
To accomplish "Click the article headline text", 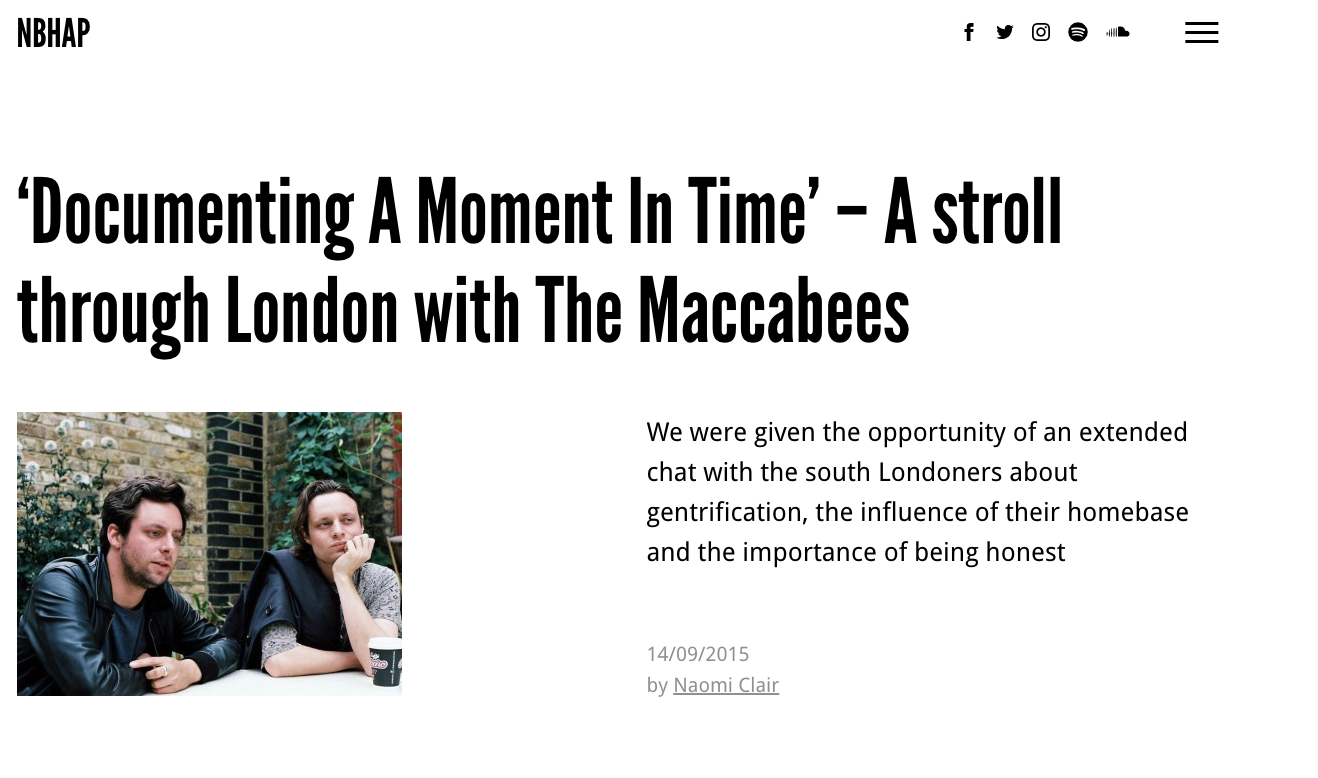I will 540,262.
